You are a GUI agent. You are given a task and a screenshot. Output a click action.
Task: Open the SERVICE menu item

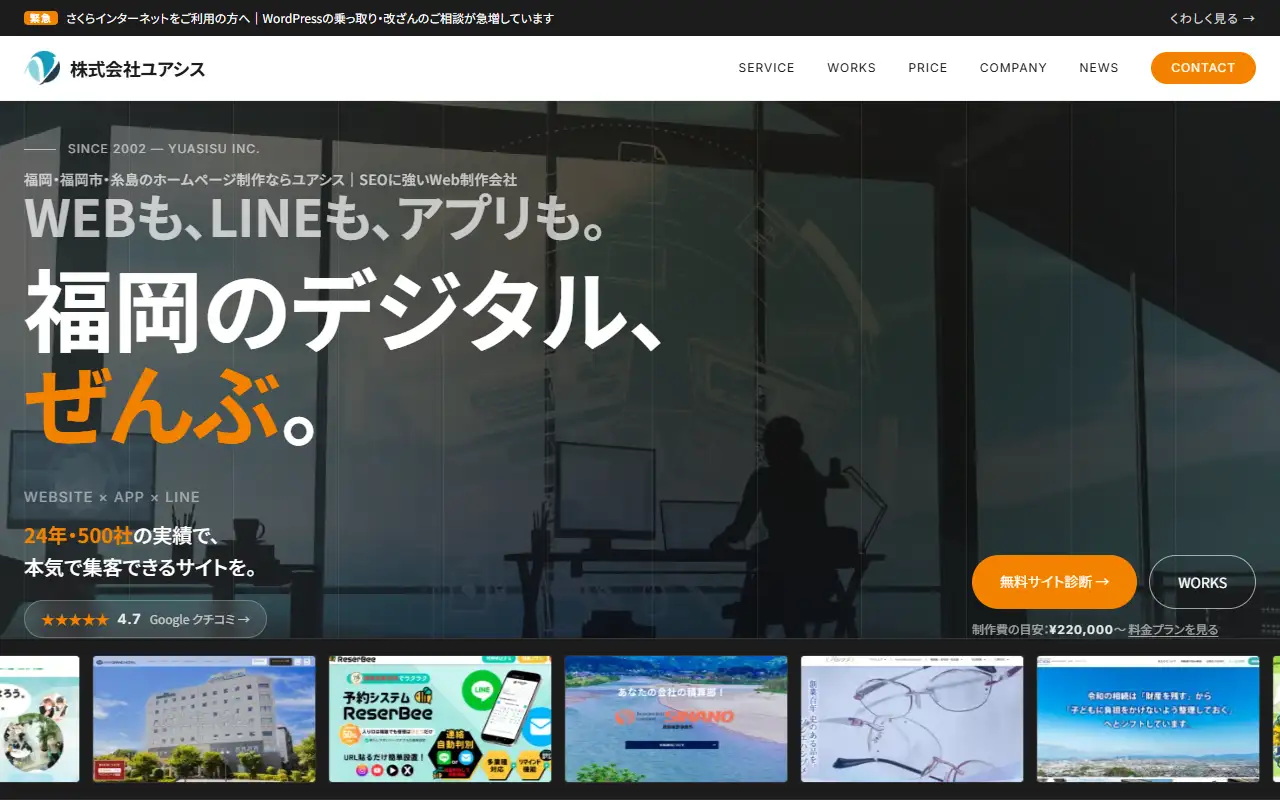click(x=766, y=68)
